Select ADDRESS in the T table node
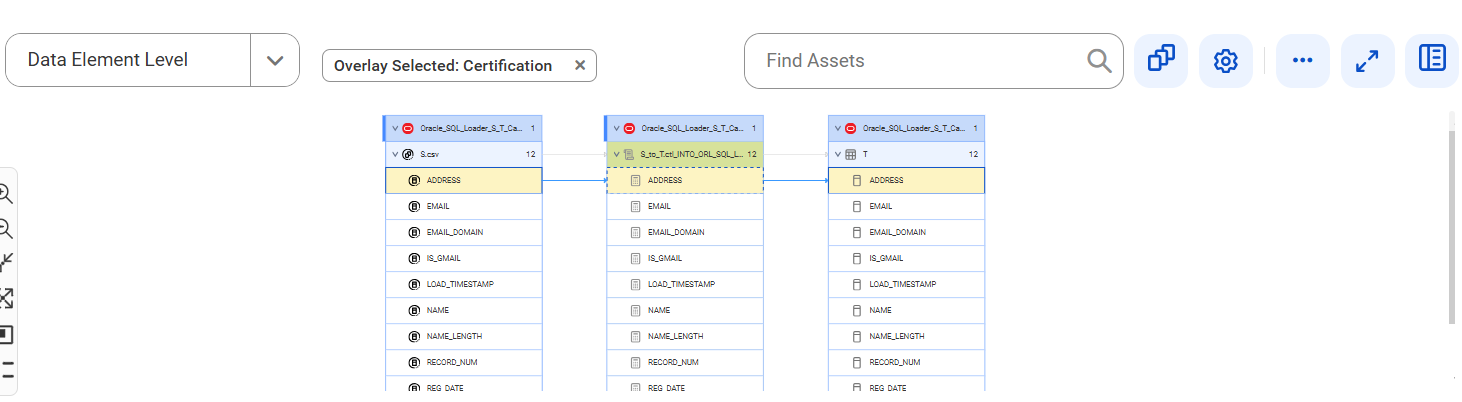1462x402 pixels. (907, 180)
